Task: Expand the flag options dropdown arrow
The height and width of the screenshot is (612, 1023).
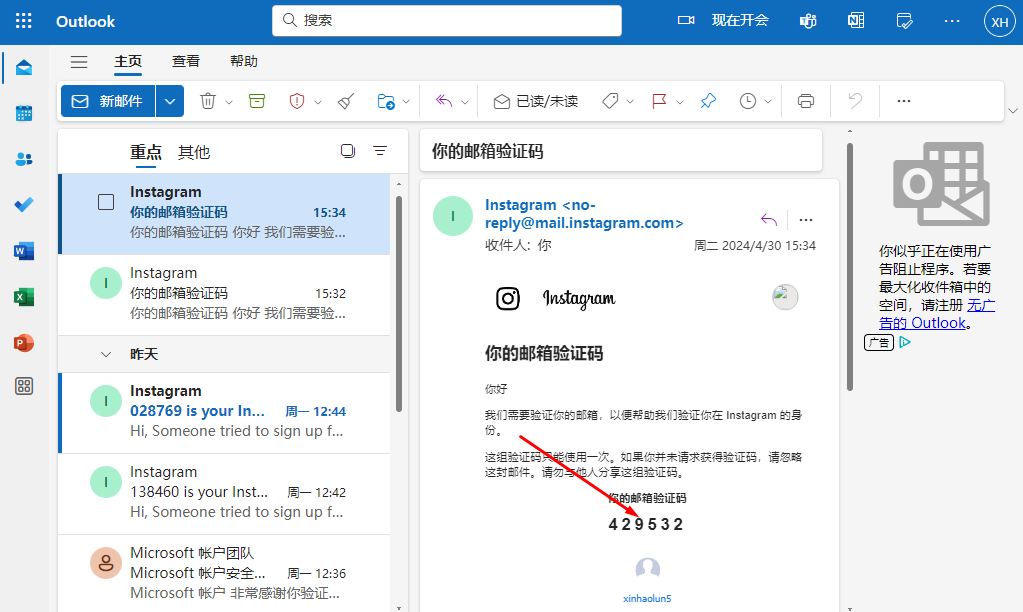Action: coord(679,102)
